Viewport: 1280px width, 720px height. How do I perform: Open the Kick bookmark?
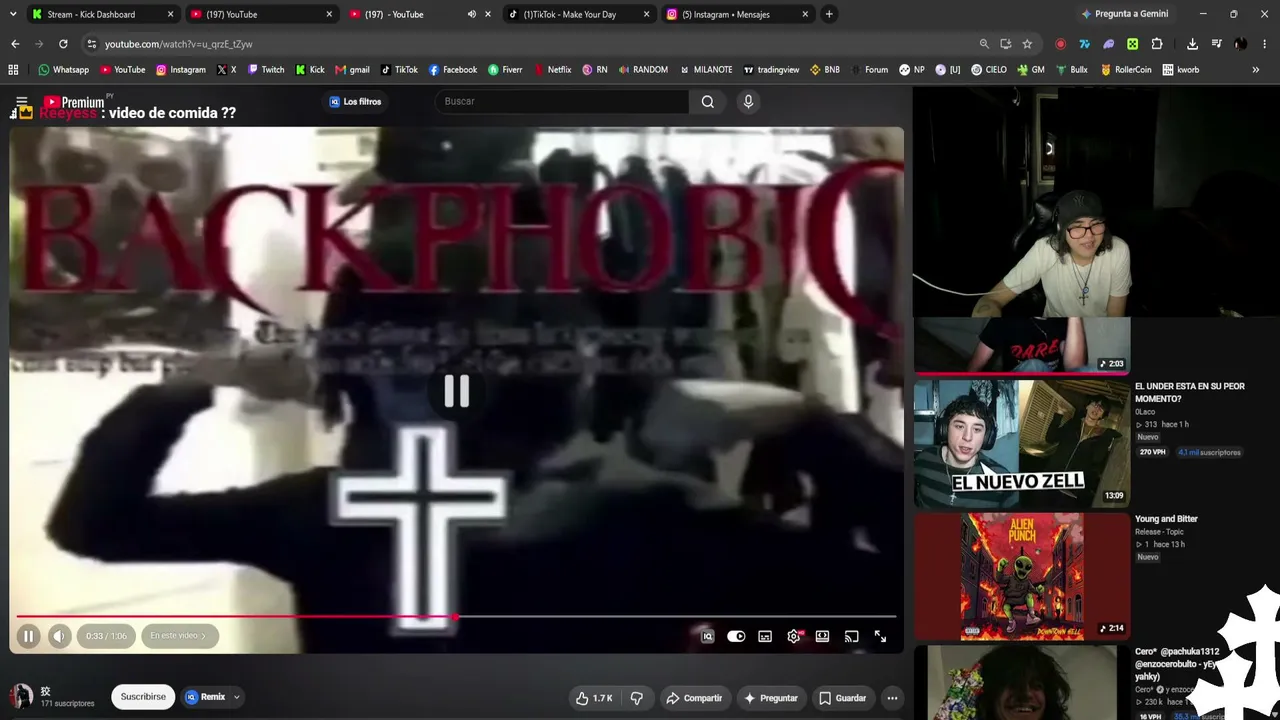tap(310, 70)
